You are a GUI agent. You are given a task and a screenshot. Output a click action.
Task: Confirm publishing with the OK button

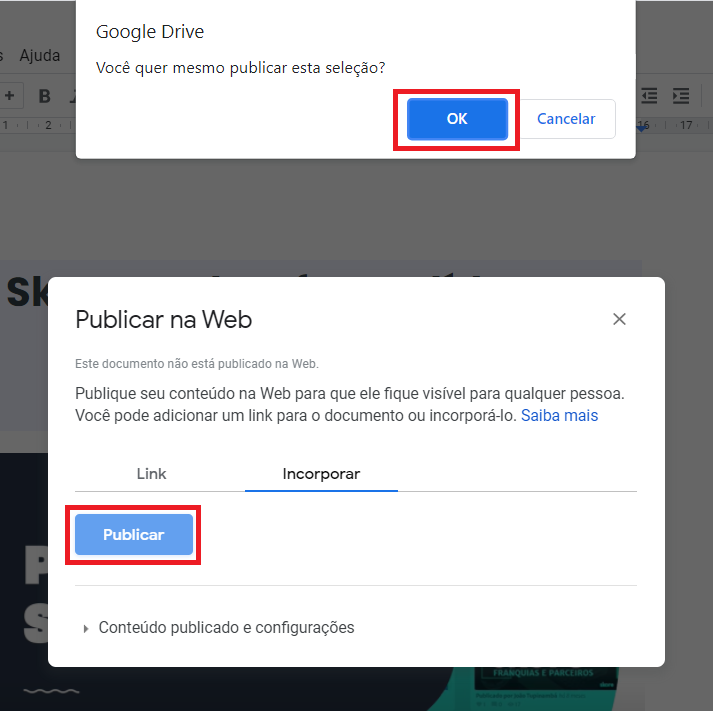coord(457,119)
